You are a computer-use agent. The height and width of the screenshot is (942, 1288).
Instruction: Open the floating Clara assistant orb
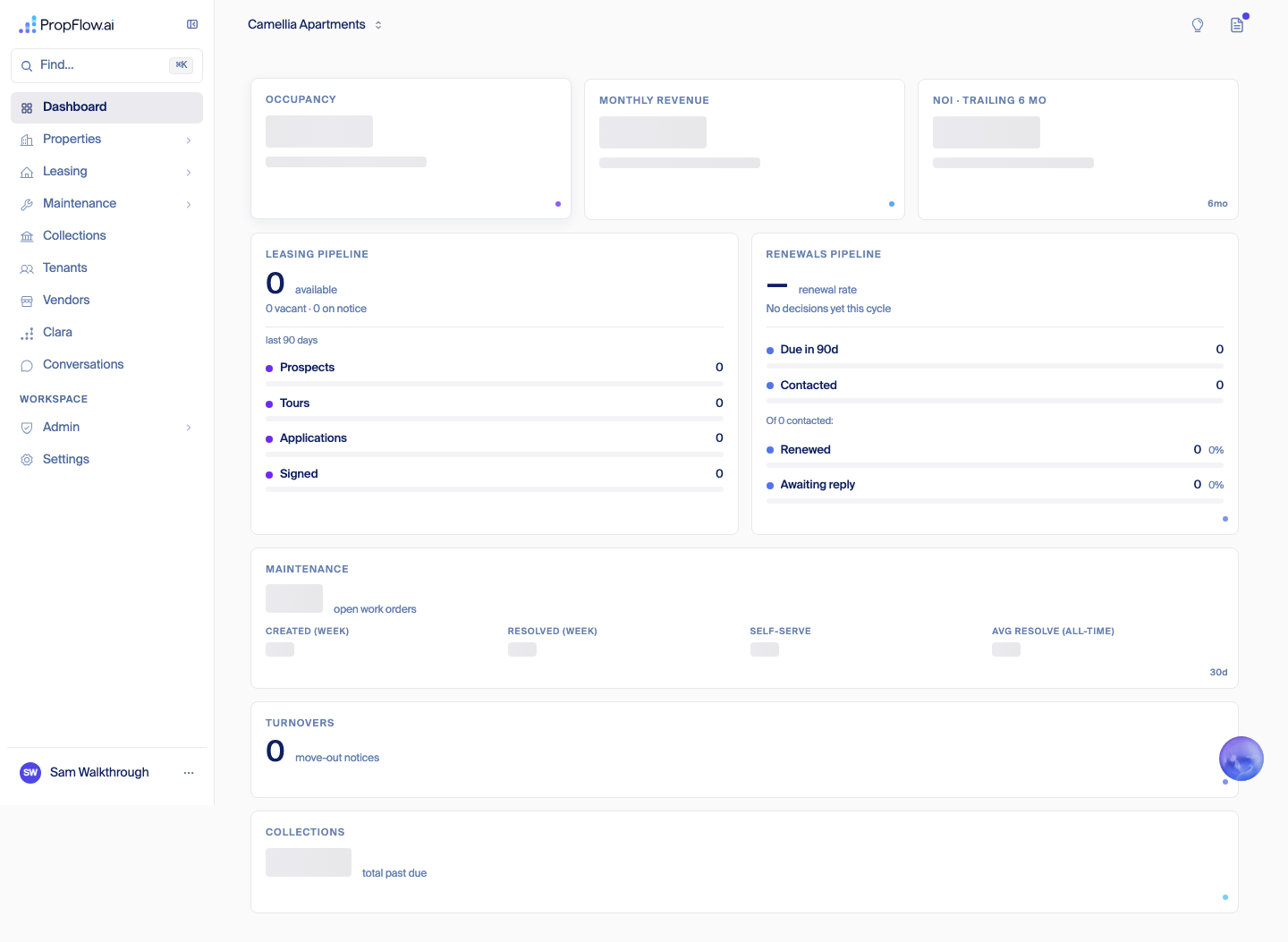pyautogui.click(x=1241, y=759)
